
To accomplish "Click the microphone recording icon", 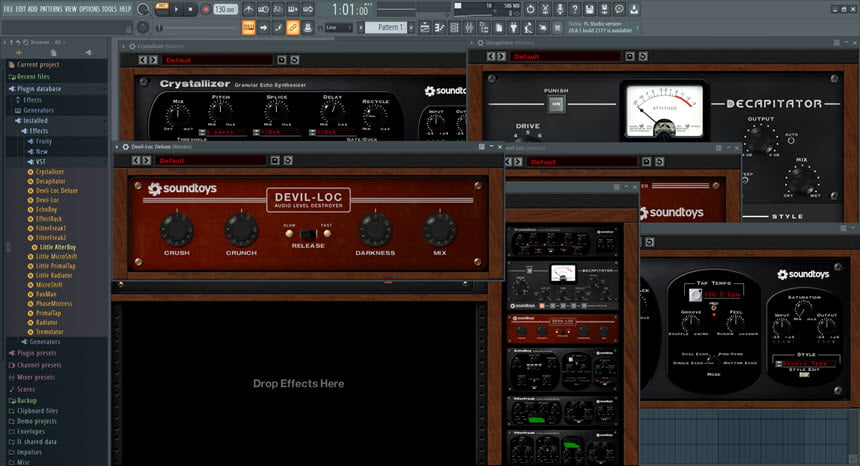I will pos(559,9).
